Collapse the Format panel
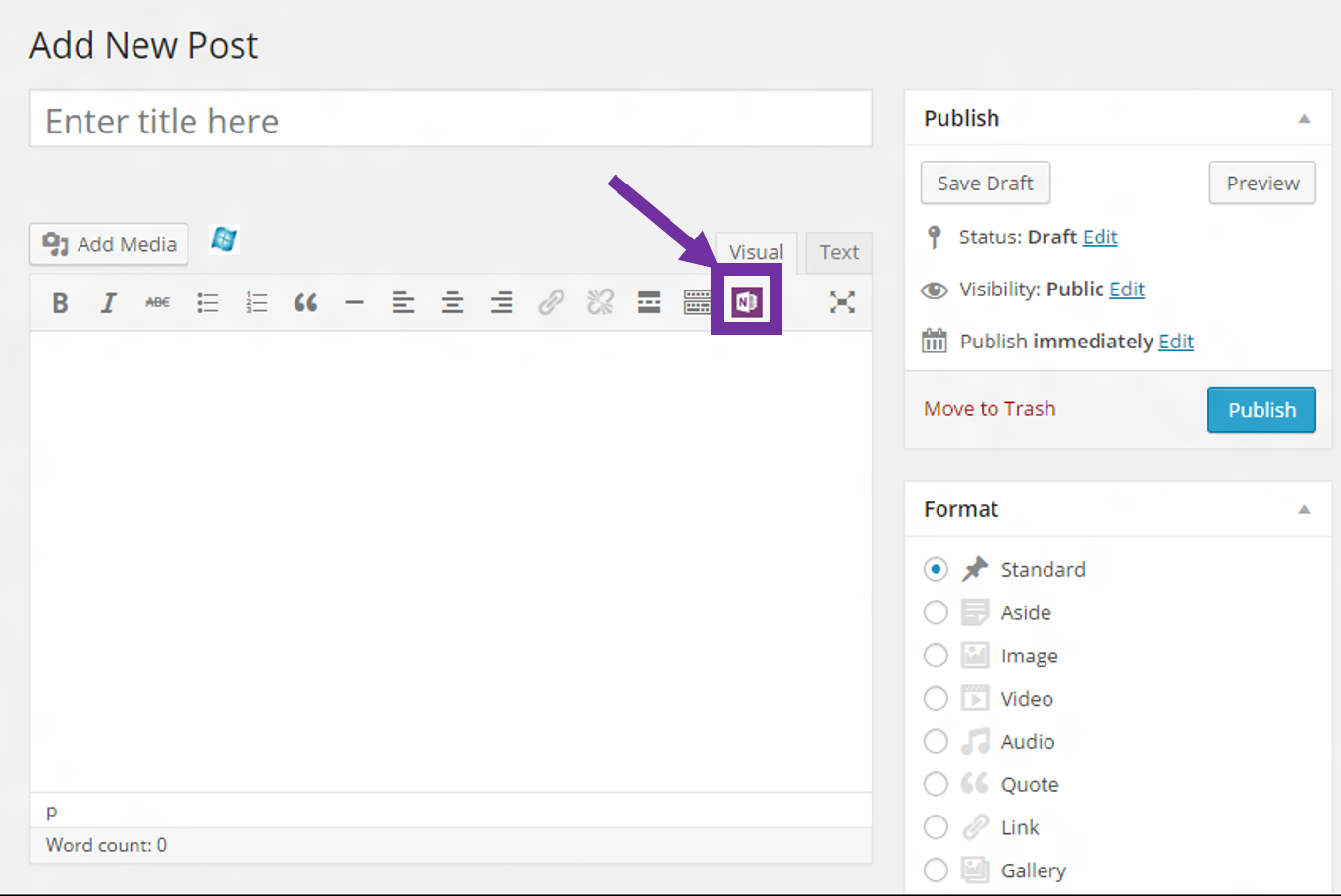Screen dimensions: 1341x896 tap(1304, 509)
